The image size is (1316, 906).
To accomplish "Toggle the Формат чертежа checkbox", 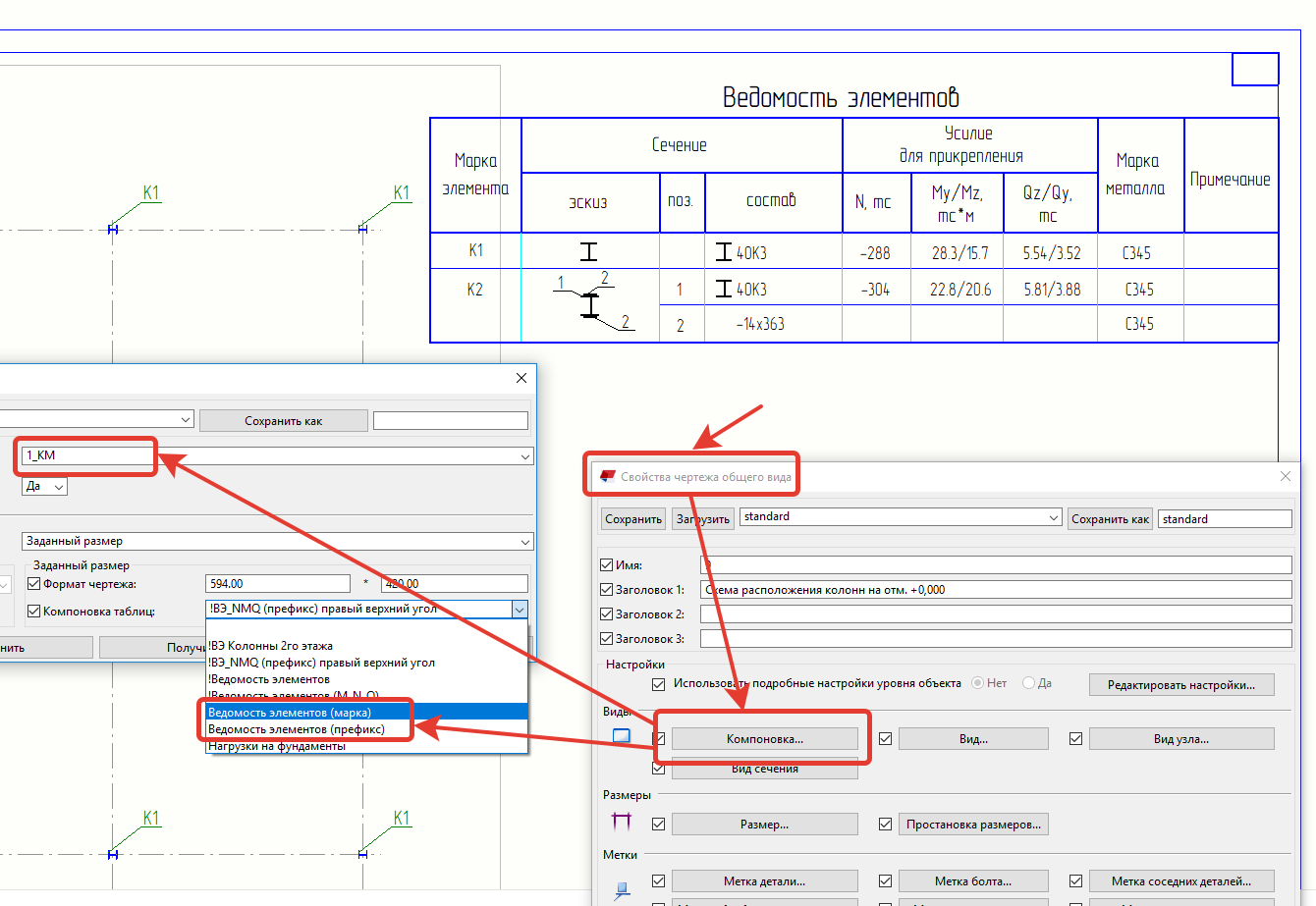I will click(34, 584).
